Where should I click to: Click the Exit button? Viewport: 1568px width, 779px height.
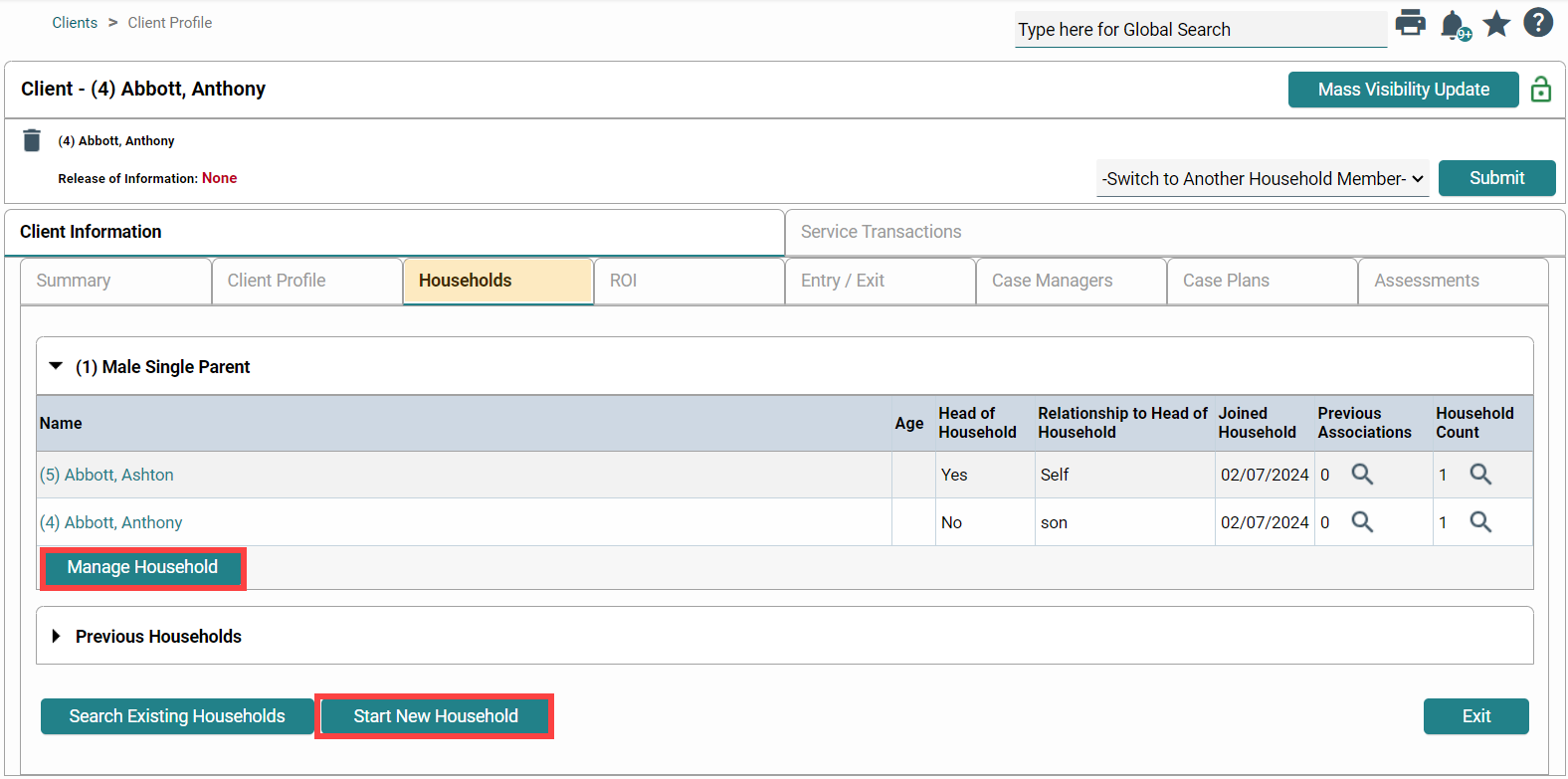click(x=1476, y=716)
